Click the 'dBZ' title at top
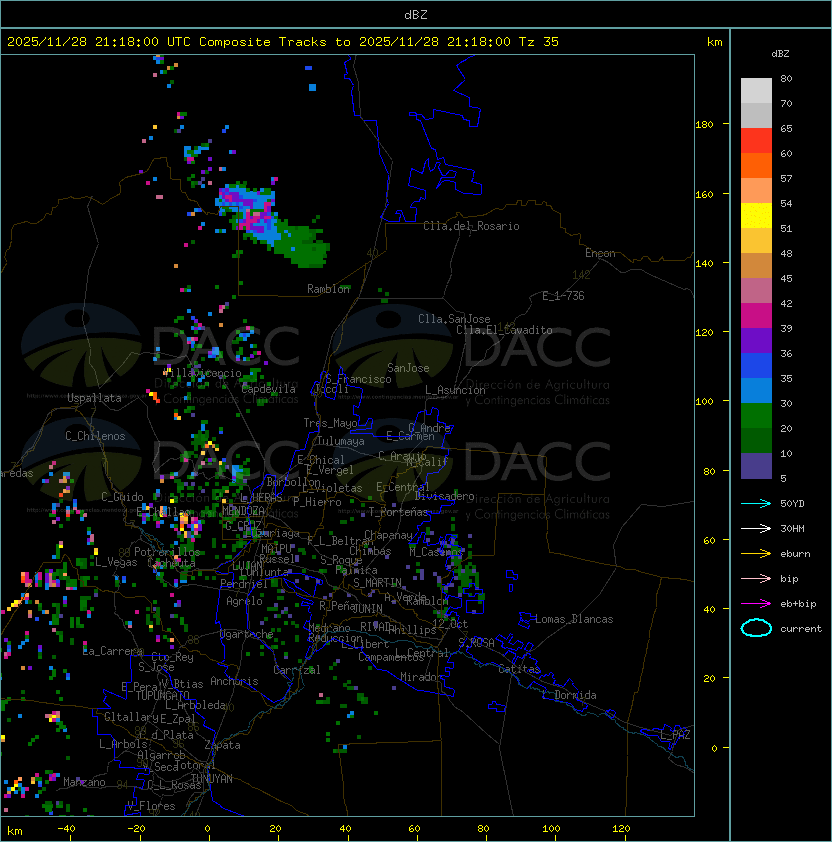 416,14
